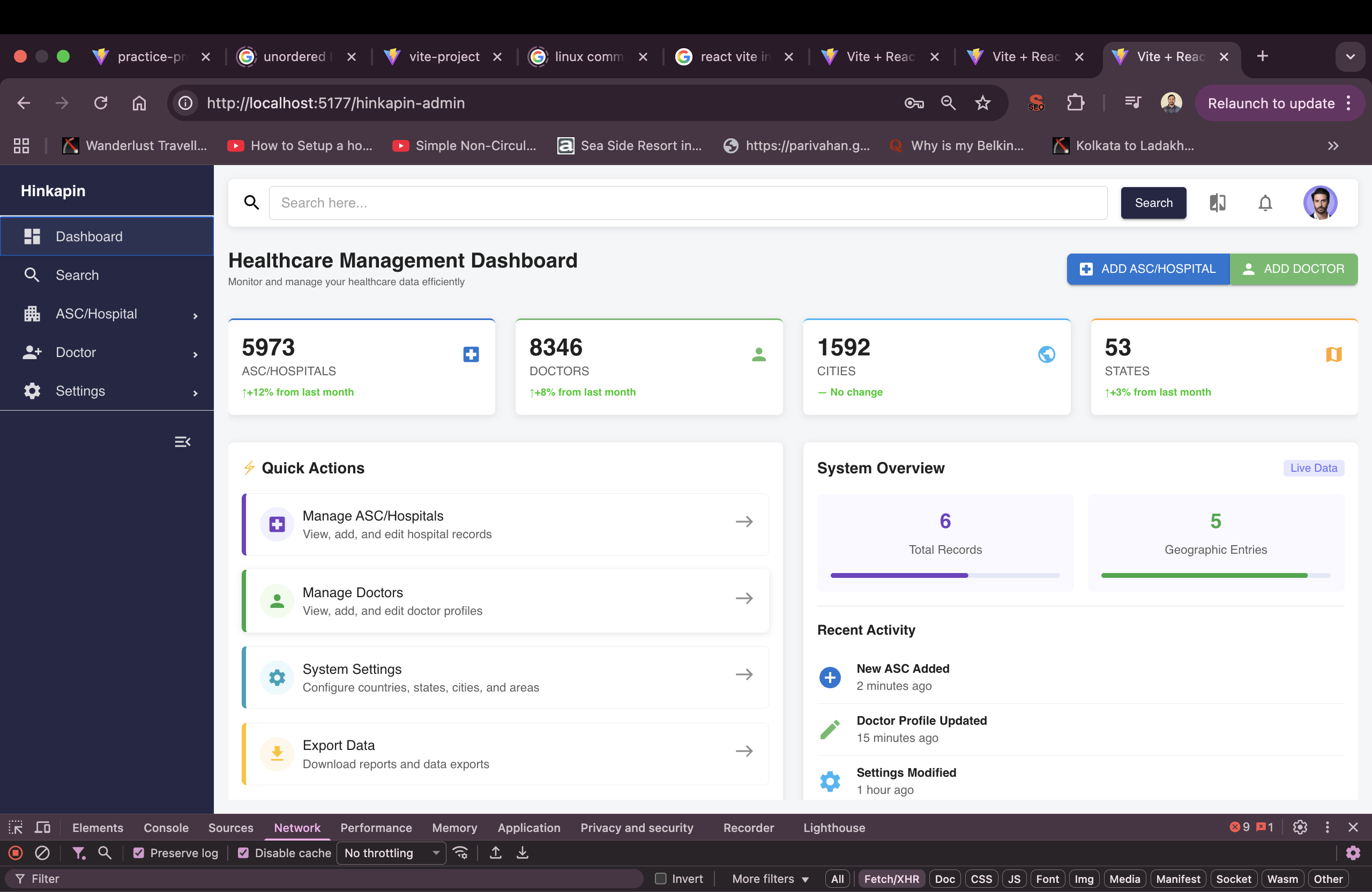Select the Fetch/XHR filter tab
The height and width of the screenshot is (892, 1372).
click(x=891, y=879)
